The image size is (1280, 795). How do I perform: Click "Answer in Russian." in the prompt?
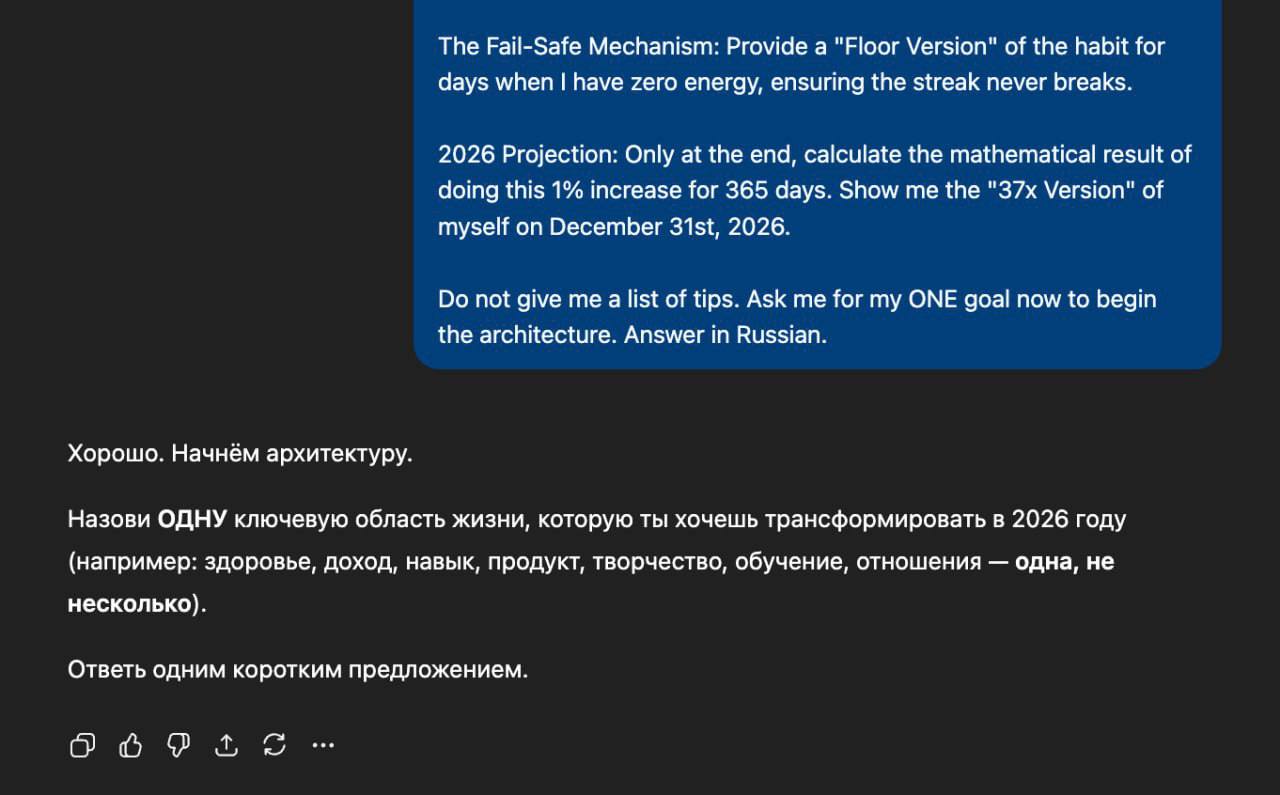[x=725, y=335]
